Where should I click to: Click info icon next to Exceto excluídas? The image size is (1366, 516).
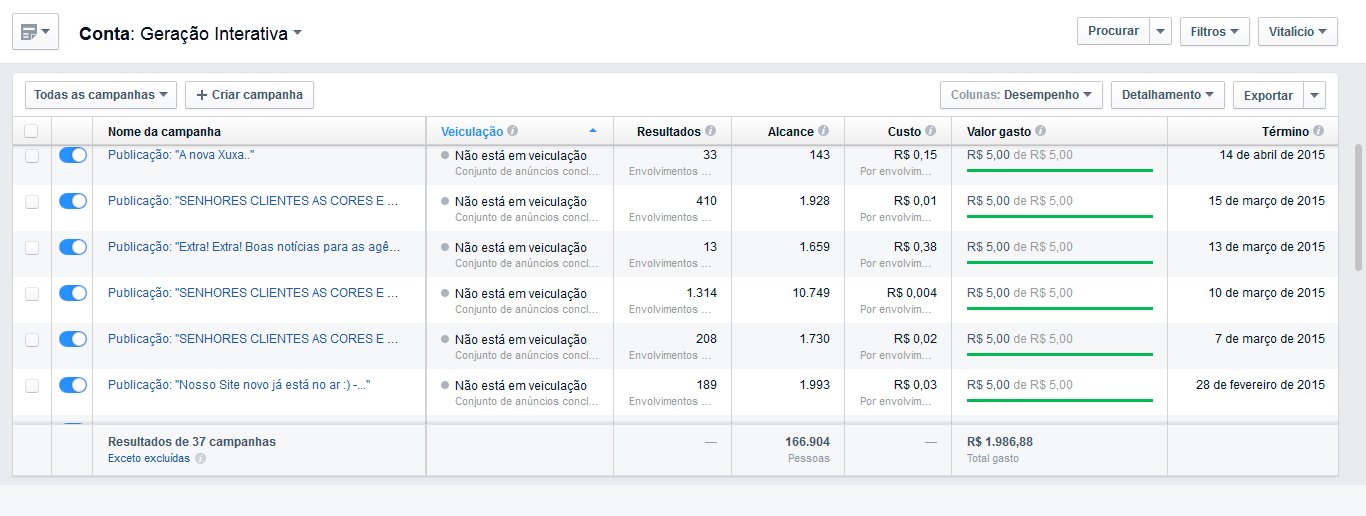(200, 459)
